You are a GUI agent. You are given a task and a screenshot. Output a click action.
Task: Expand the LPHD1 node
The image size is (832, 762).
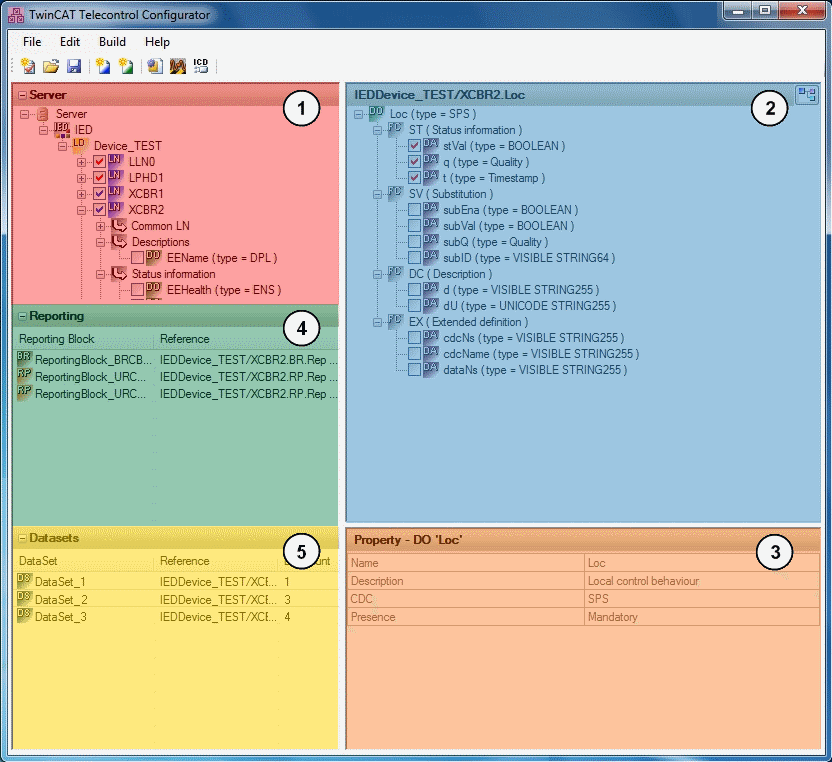[81, 178]
